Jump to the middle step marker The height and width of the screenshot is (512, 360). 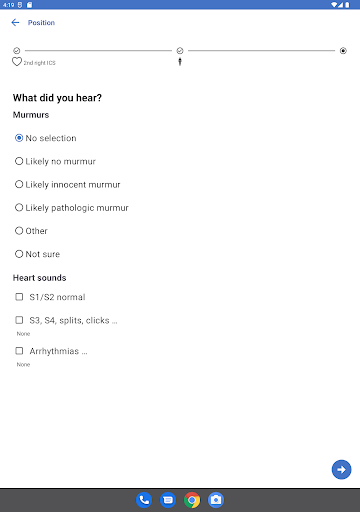point(180,51)
